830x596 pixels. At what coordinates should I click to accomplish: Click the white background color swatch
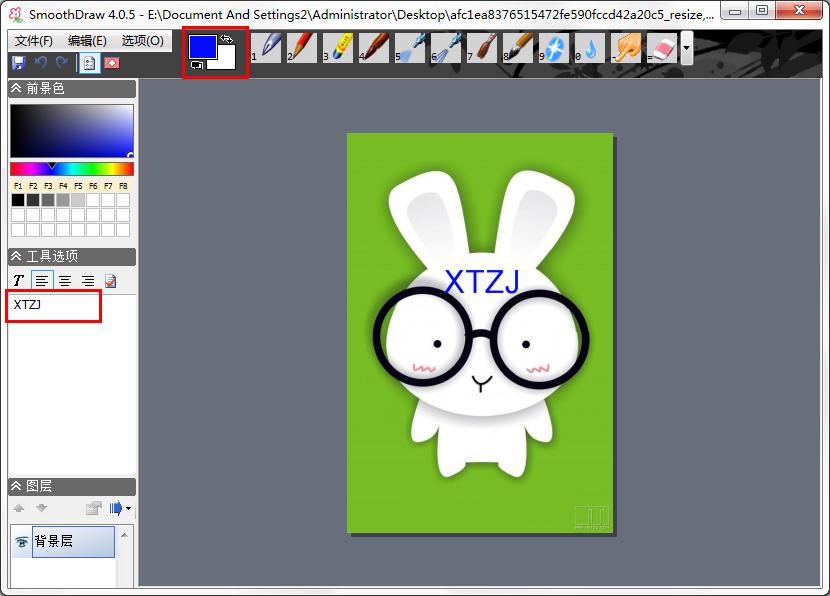click(227, 61)
